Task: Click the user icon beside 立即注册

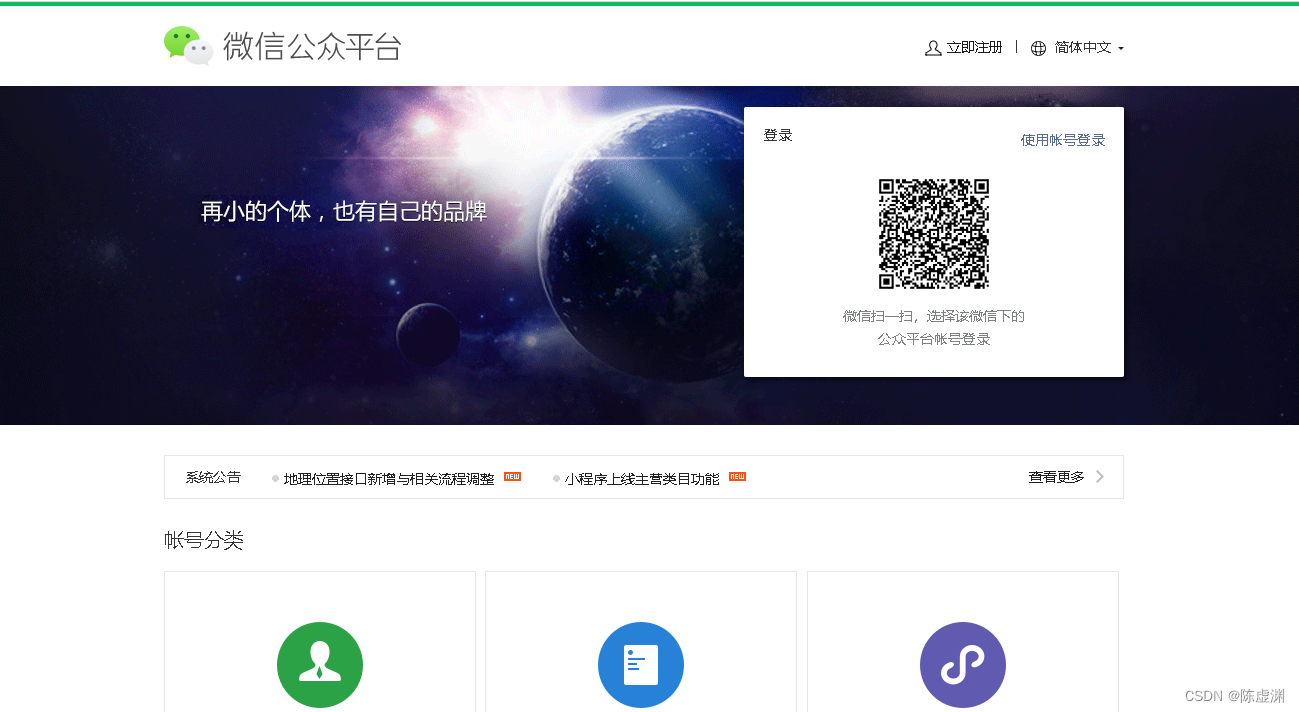Action: point(933,48)
